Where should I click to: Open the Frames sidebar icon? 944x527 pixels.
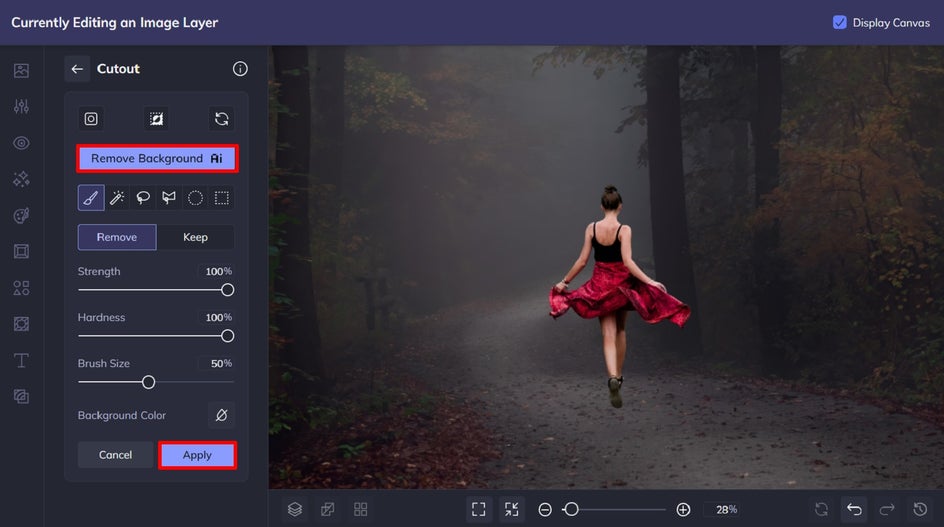pyautogui.click(x=21, y=251)
